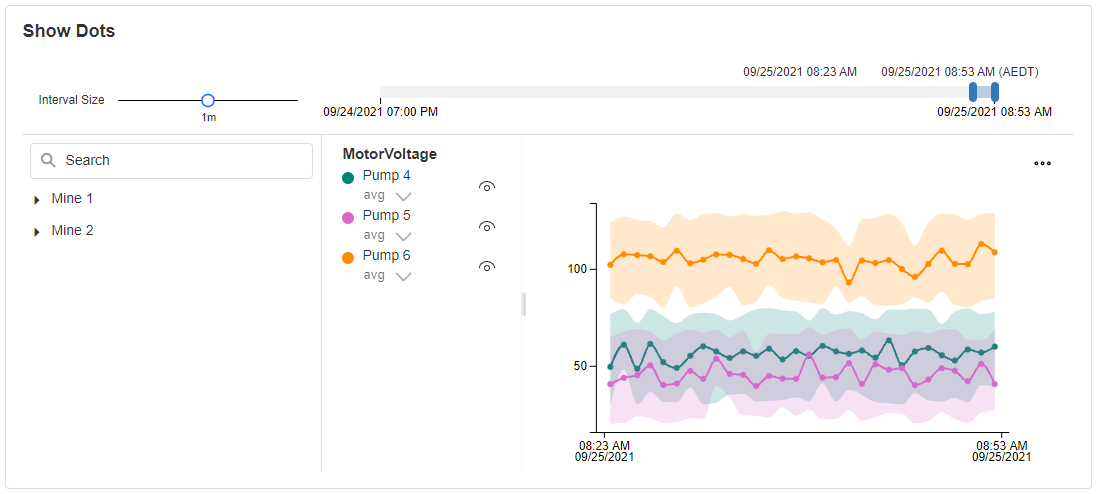Screen dimensions: 1097x494
Task: Click the Pump 5 pink color dot
Action: click(x=348, y=217)
